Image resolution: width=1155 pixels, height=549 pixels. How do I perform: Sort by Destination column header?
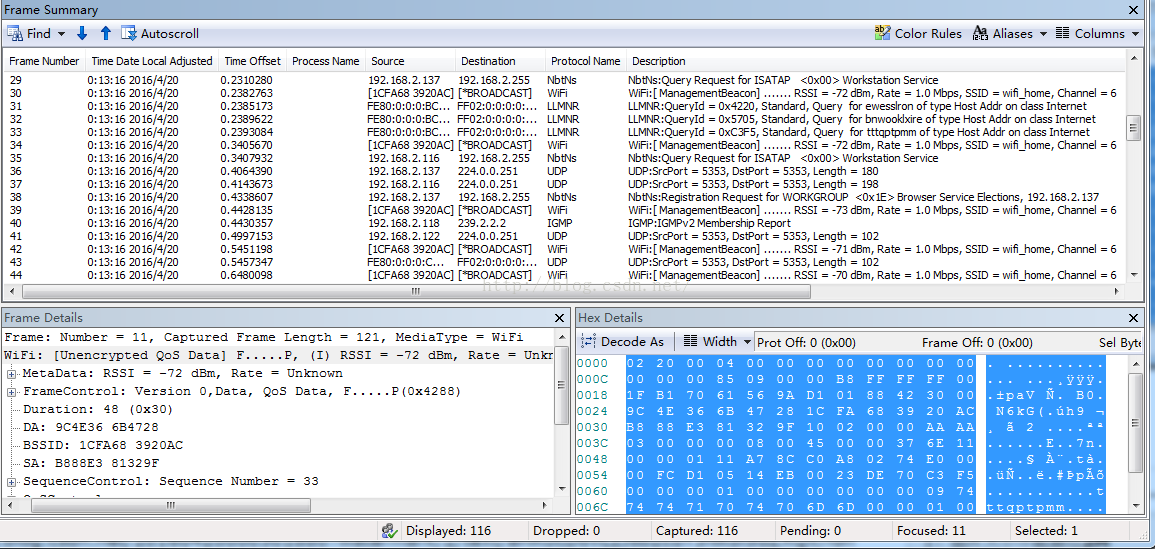pyautogui.click(x=501, y=61)
